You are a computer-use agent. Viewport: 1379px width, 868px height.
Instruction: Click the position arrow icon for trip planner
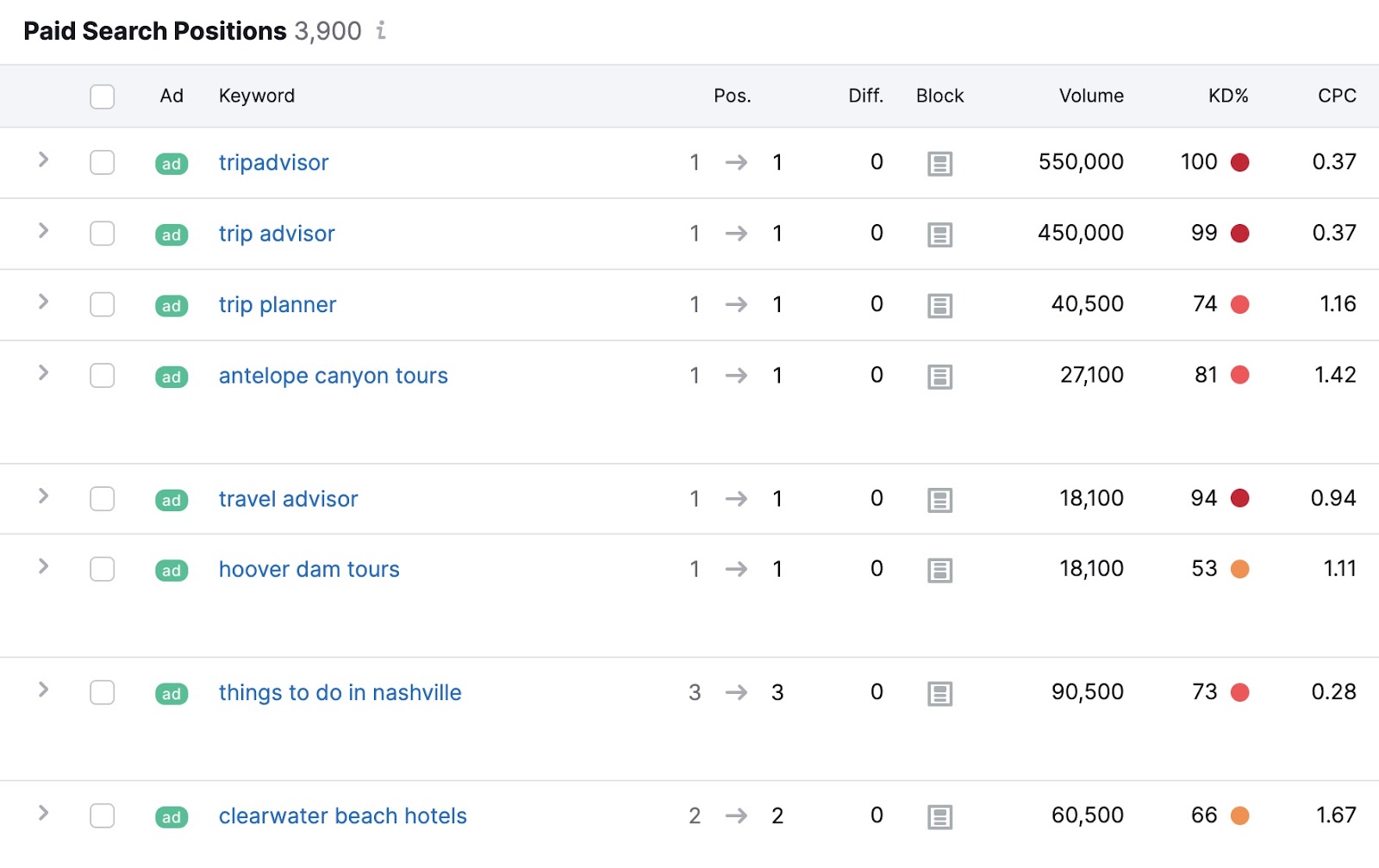(x=736, y=304)
